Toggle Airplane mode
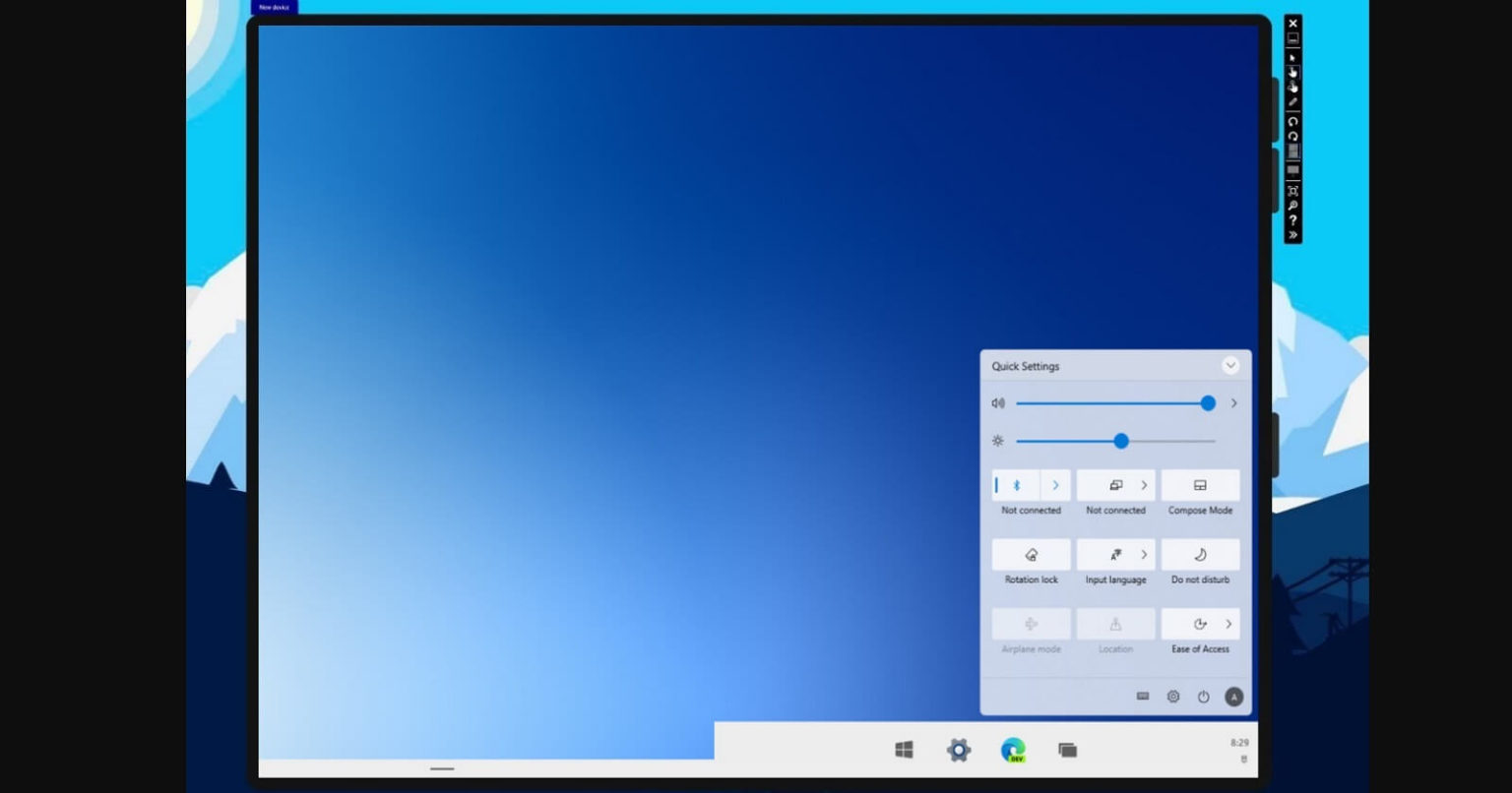The height and width of the screenshot is (793, 1512). tap(1030, 624)
